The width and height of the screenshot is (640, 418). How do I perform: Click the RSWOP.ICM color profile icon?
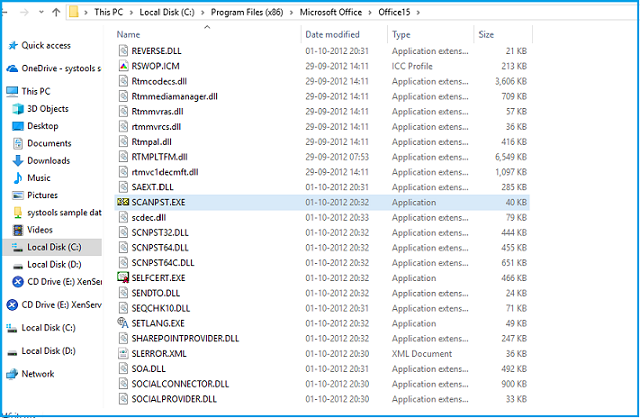123,66
